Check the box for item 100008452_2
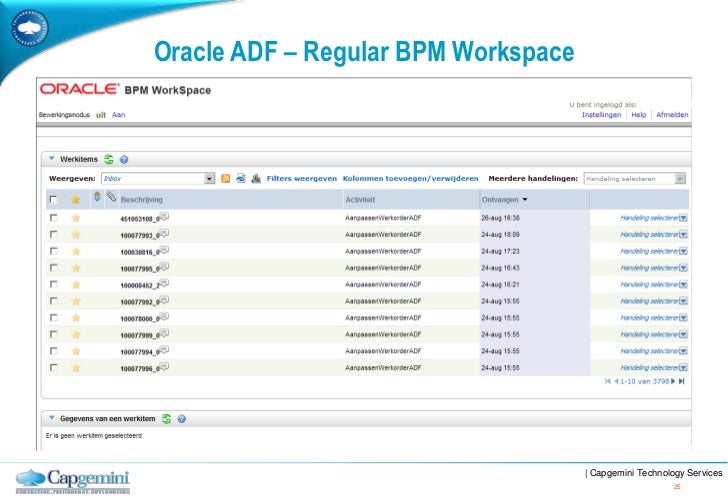 pos(54,284)
